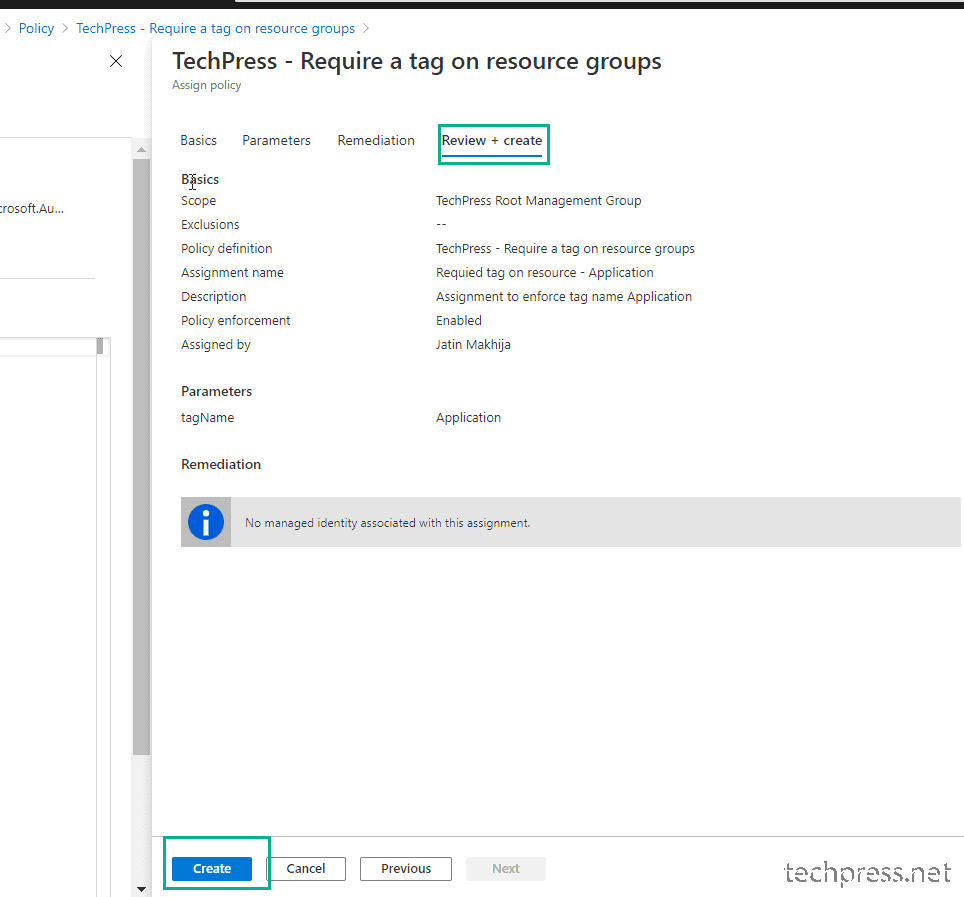Image resolution: width=964 pixels, height=897 pixels.
Task: Click the left pane vertical scrollbar thumb
Action: (141, 456)
